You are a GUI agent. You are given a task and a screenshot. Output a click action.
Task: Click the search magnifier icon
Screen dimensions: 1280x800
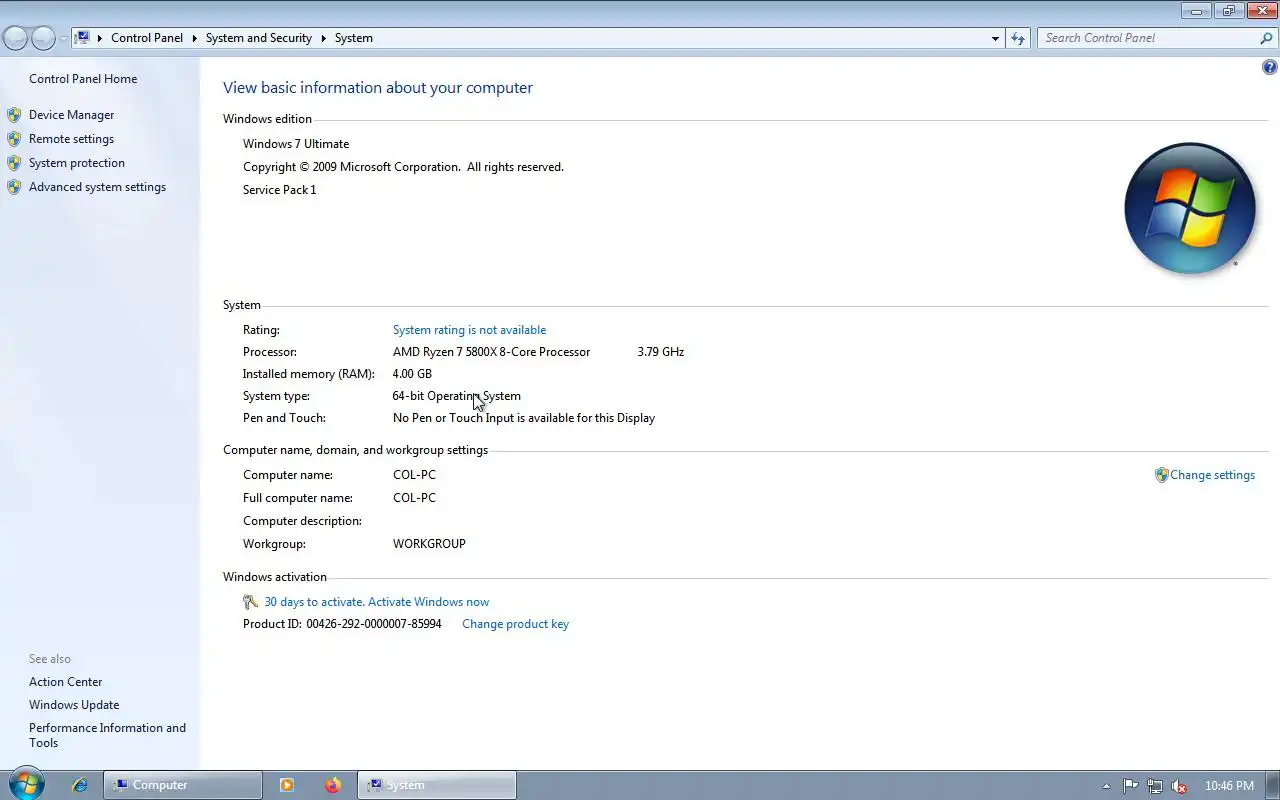(1266, 38)
